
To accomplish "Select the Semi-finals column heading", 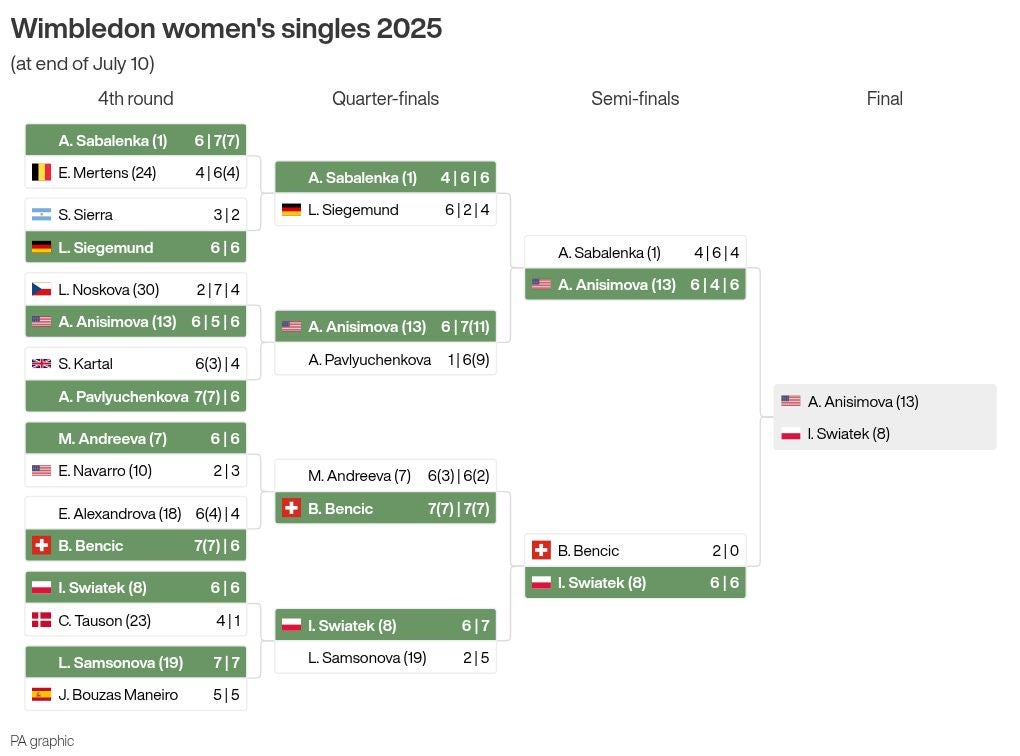I will [x=635, y=99].
